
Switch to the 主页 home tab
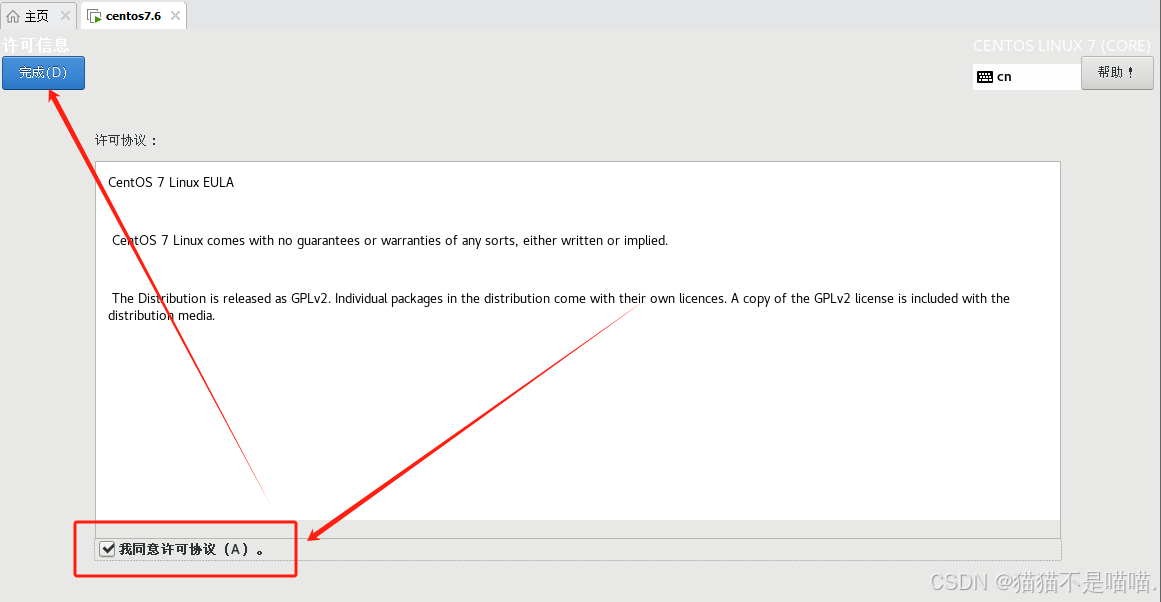click(x=38, y=16)
